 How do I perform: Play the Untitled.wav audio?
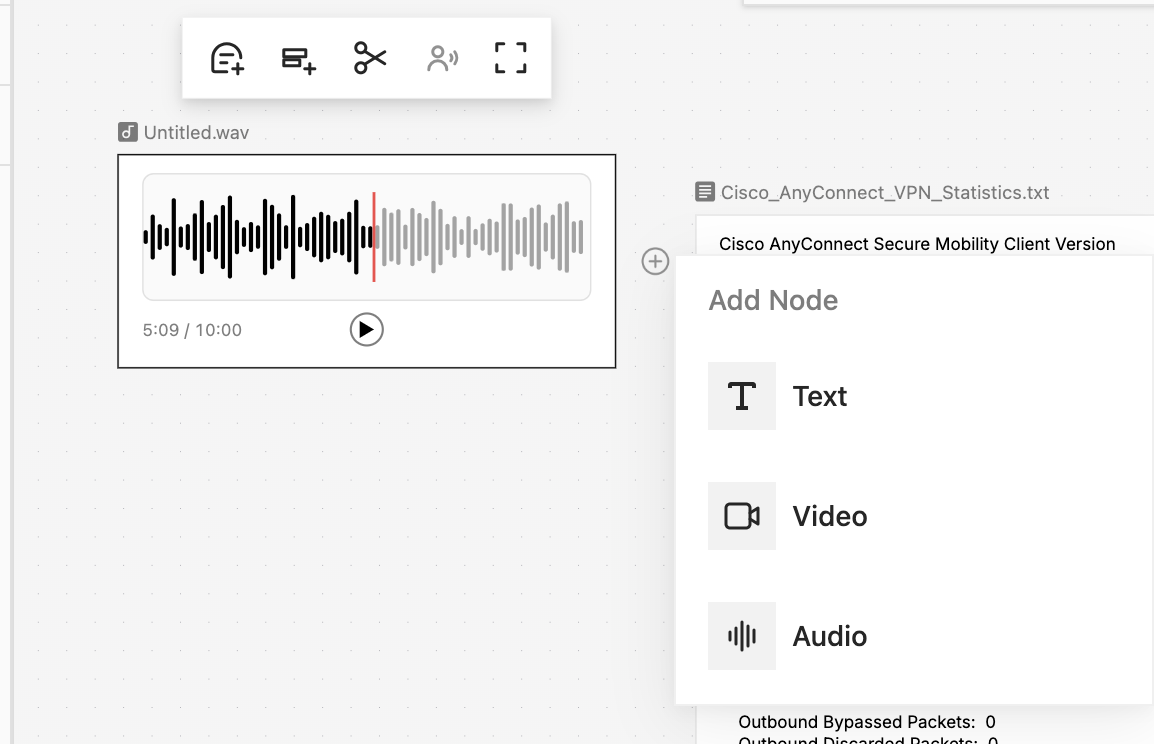click(x=367, y=330)
